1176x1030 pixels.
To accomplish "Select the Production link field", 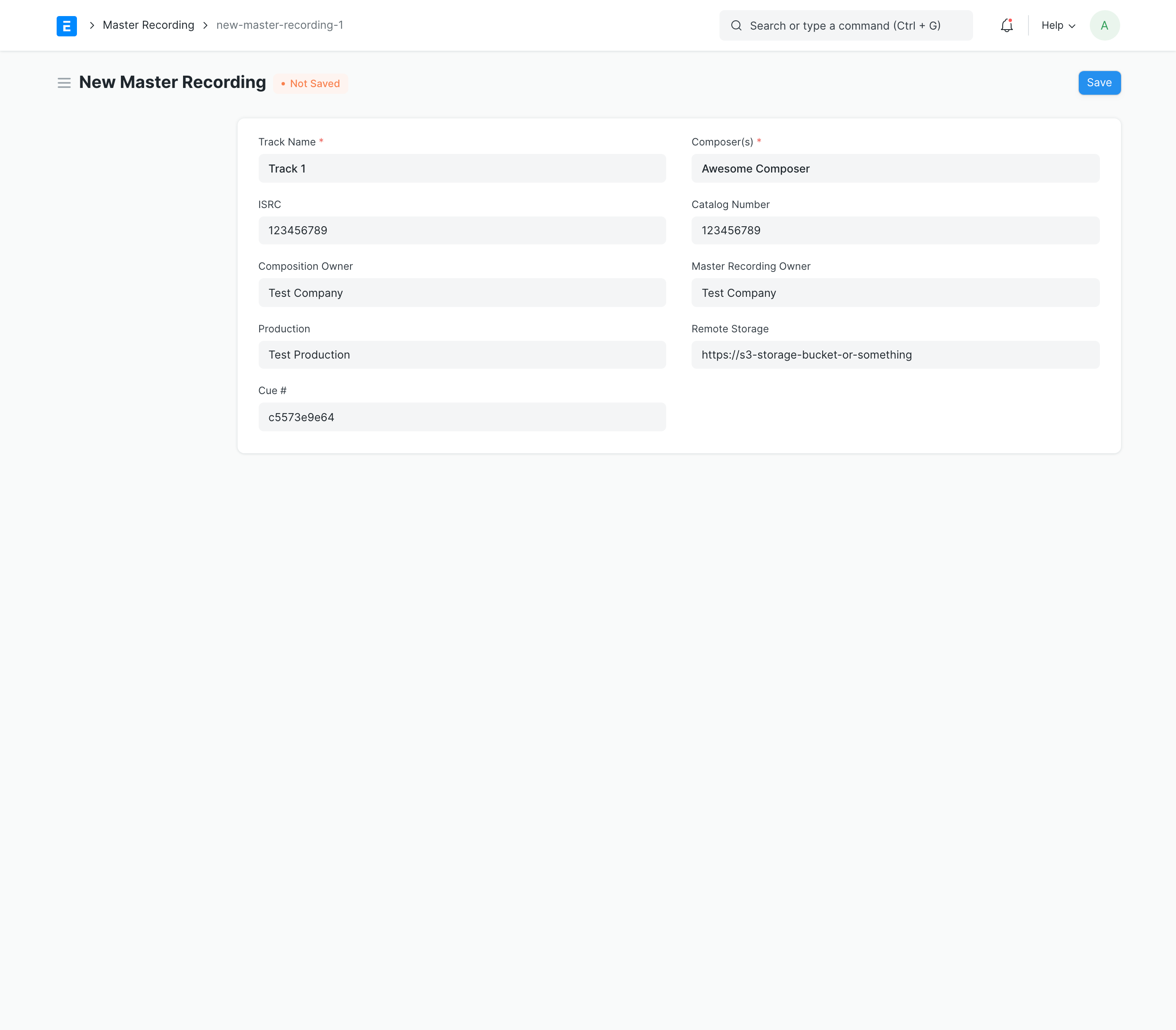I will [x=462, y=355].
